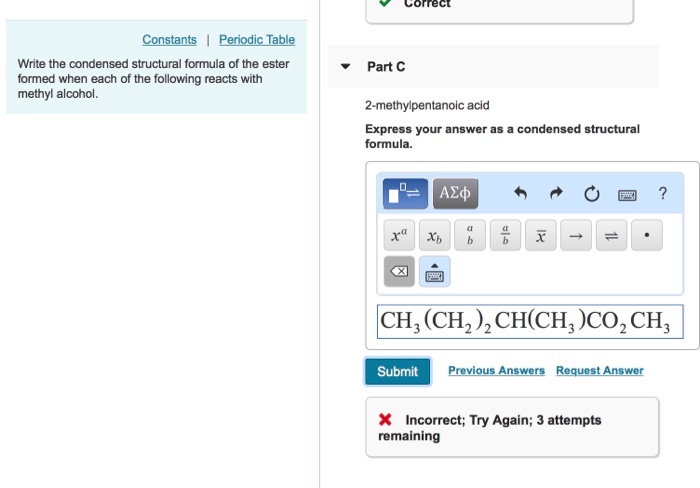This screenshot has height=488, width=700.
Task: Click Request Answer link
Action: tap(600, 371)
